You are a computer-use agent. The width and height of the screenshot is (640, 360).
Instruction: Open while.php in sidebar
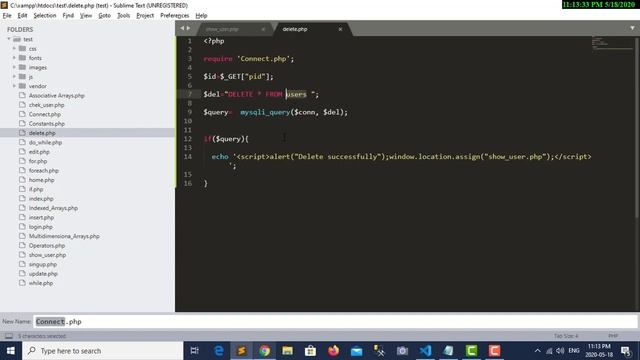tap(40, 283)
